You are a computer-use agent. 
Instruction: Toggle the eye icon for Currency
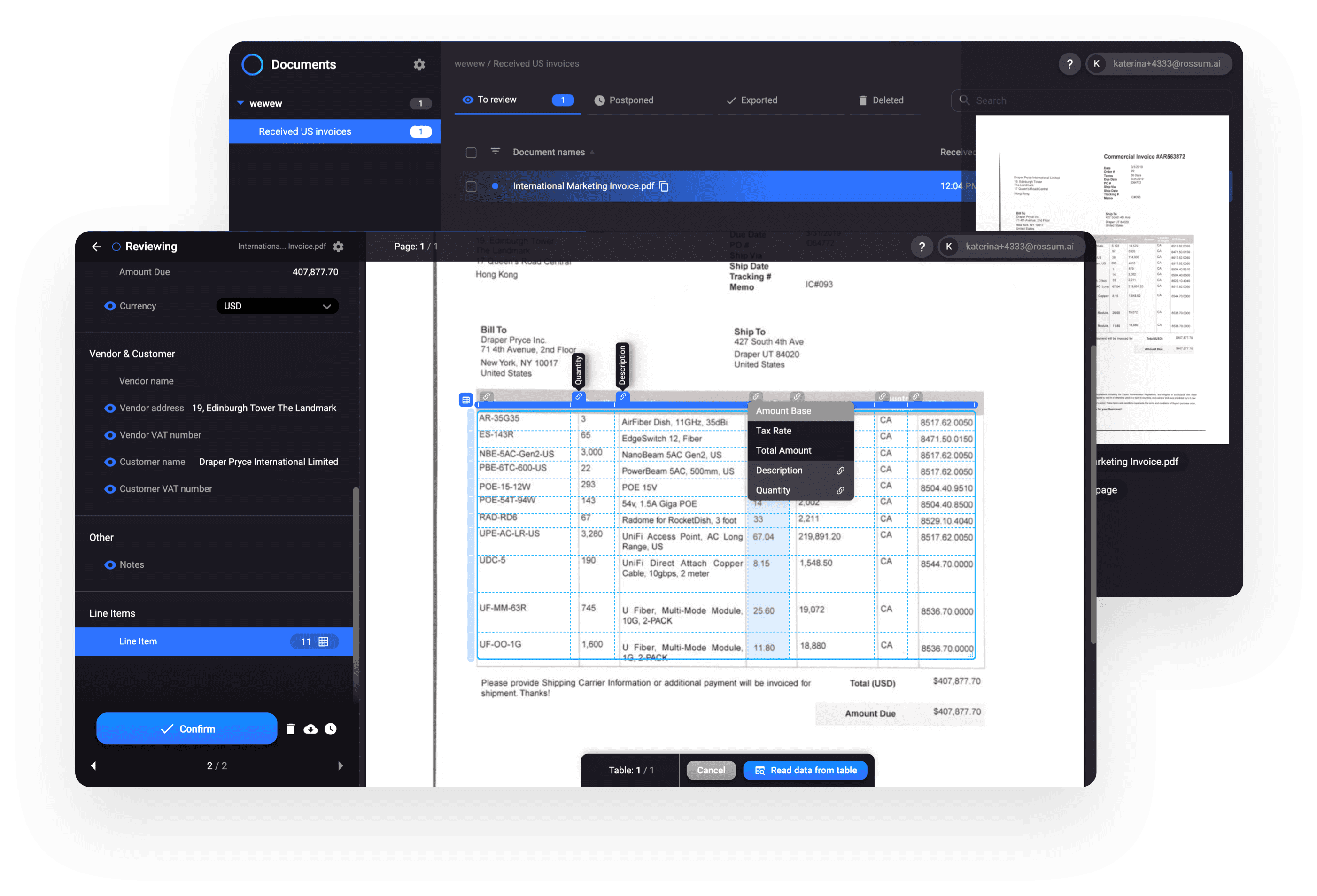(x=110, y=306)
